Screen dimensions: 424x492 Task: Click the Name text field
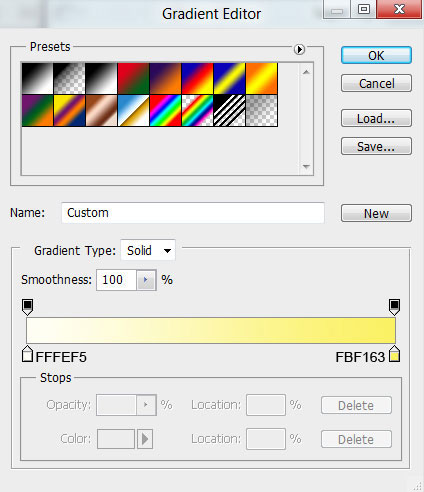pos(193,213)
